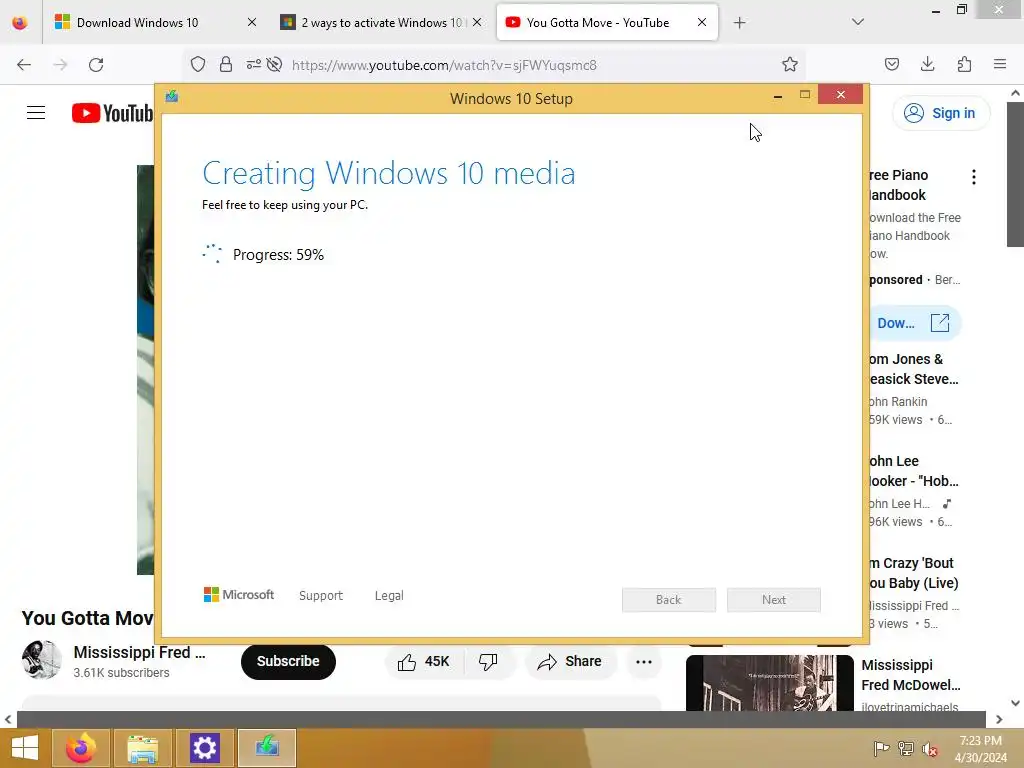Open the Tom Jones & Seasick Steve video

(x=913, y=369)
